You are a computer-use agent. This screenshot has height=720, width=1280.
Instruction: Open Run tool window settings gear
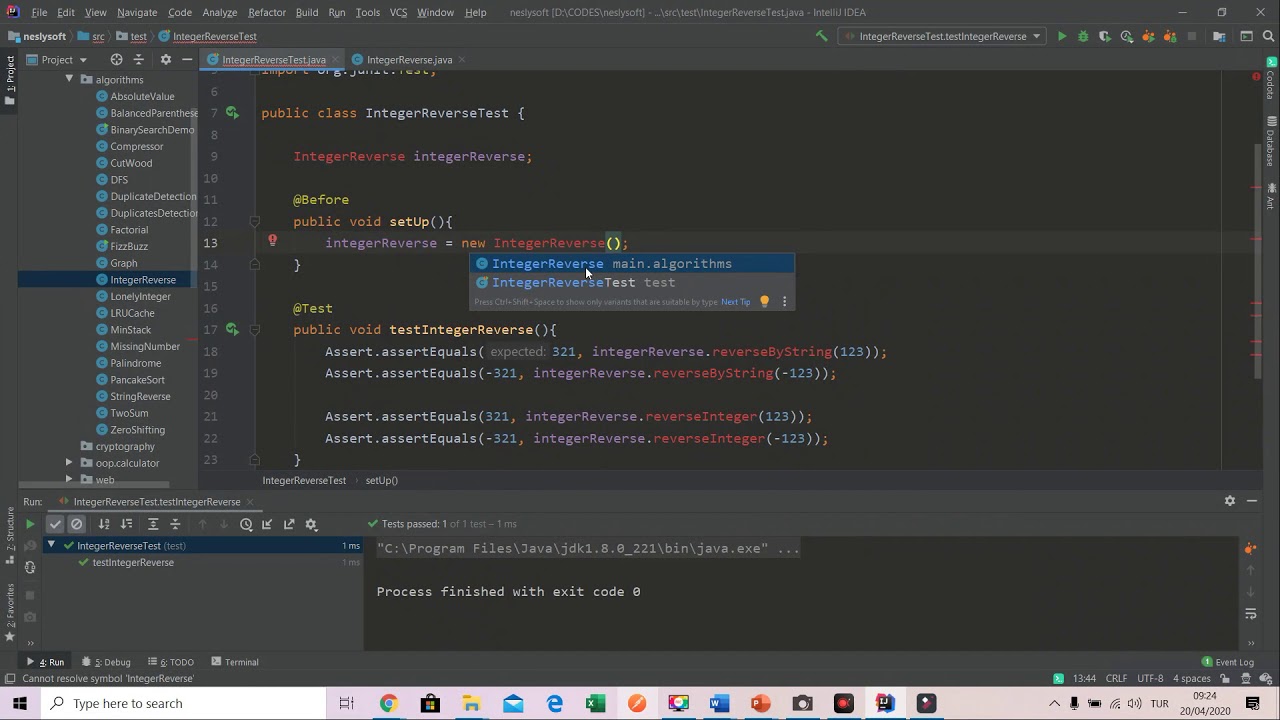point(1230,501)
